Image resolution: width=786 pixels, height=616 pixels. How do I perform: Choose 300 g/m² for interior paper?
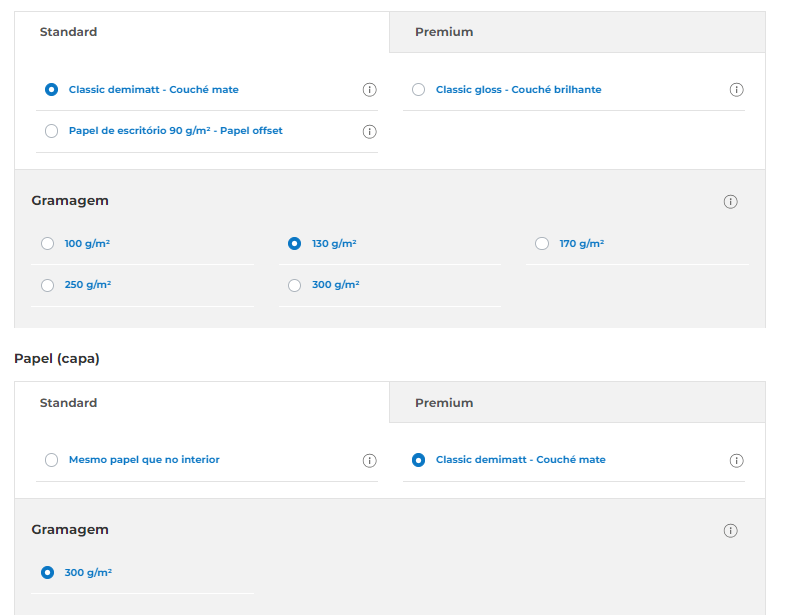(x=295, y=285)
